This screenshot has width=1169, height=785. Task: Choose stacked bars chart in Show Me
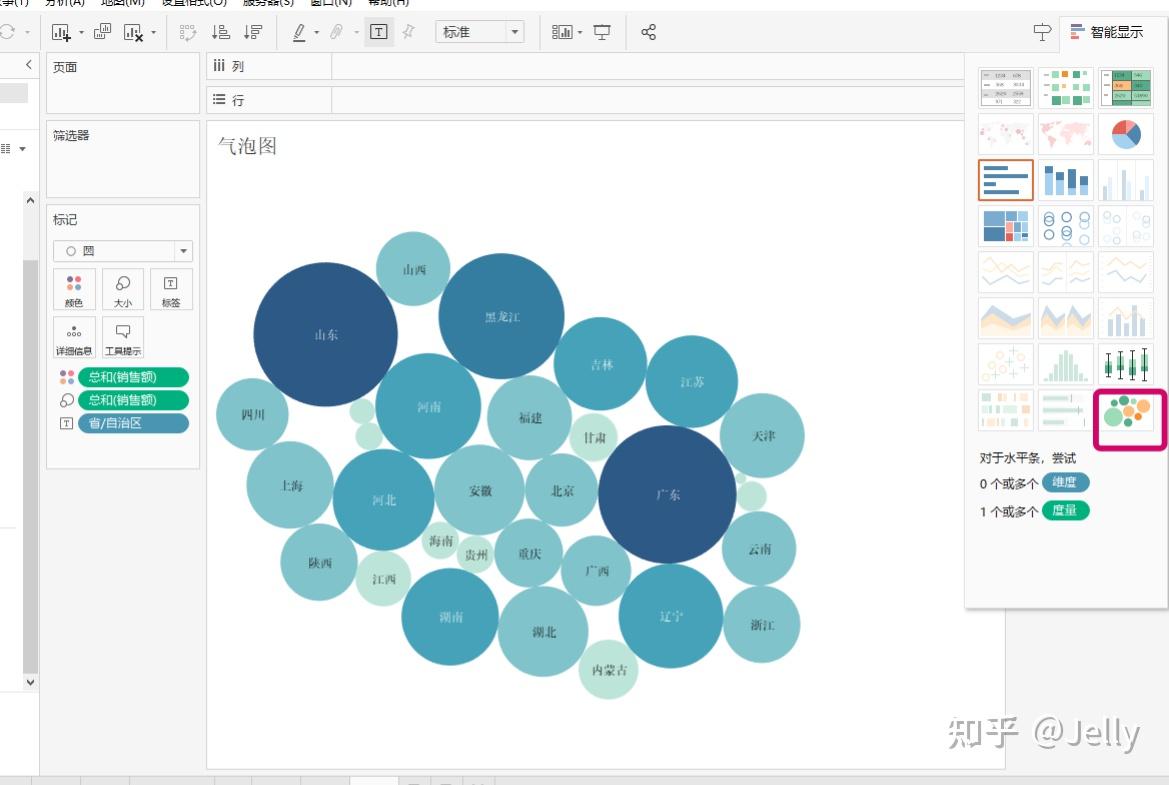point(1066,180)
